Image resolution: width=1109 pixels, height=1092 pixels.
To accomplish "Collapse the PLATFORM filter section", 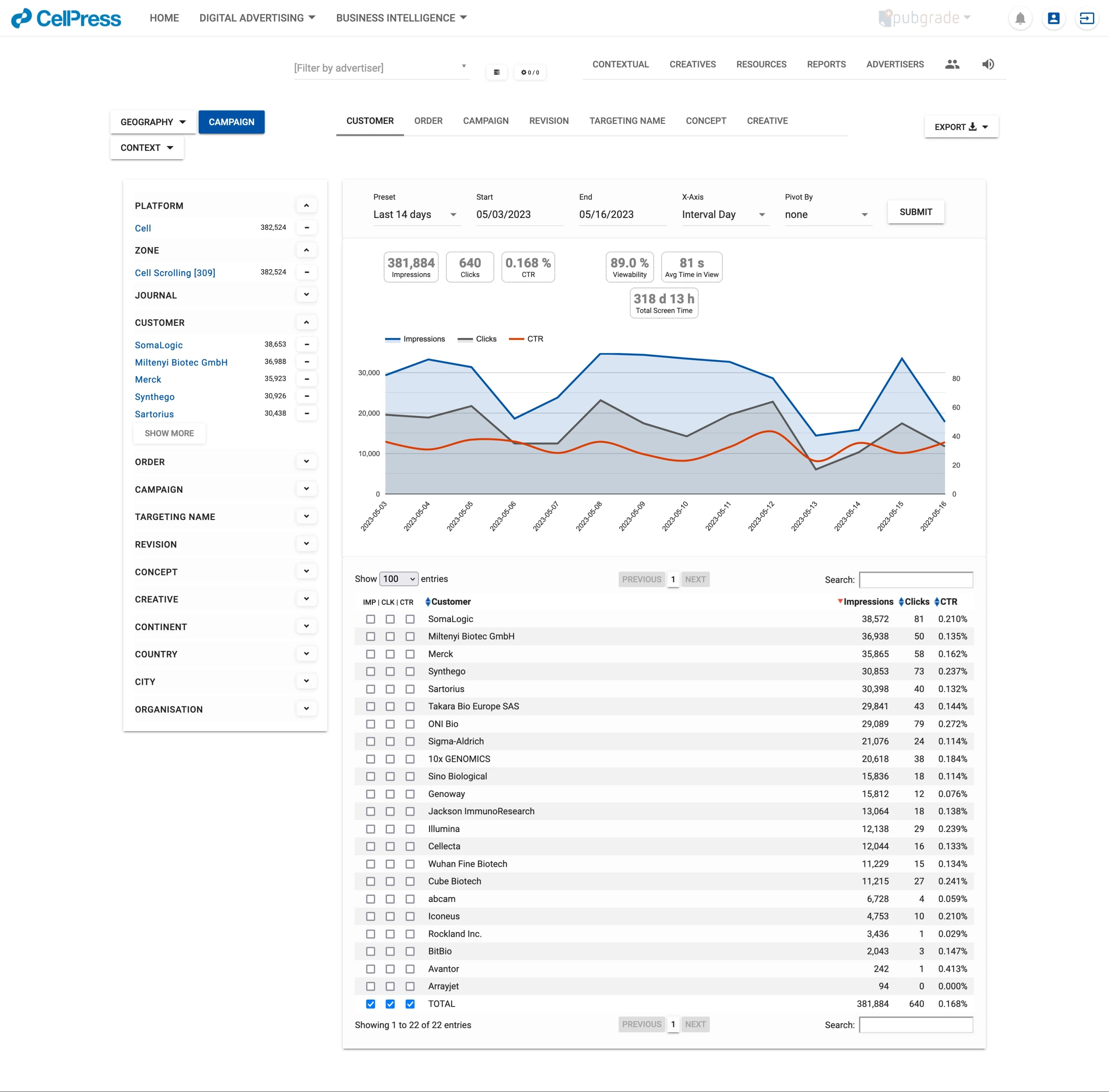I will [307, 205].
